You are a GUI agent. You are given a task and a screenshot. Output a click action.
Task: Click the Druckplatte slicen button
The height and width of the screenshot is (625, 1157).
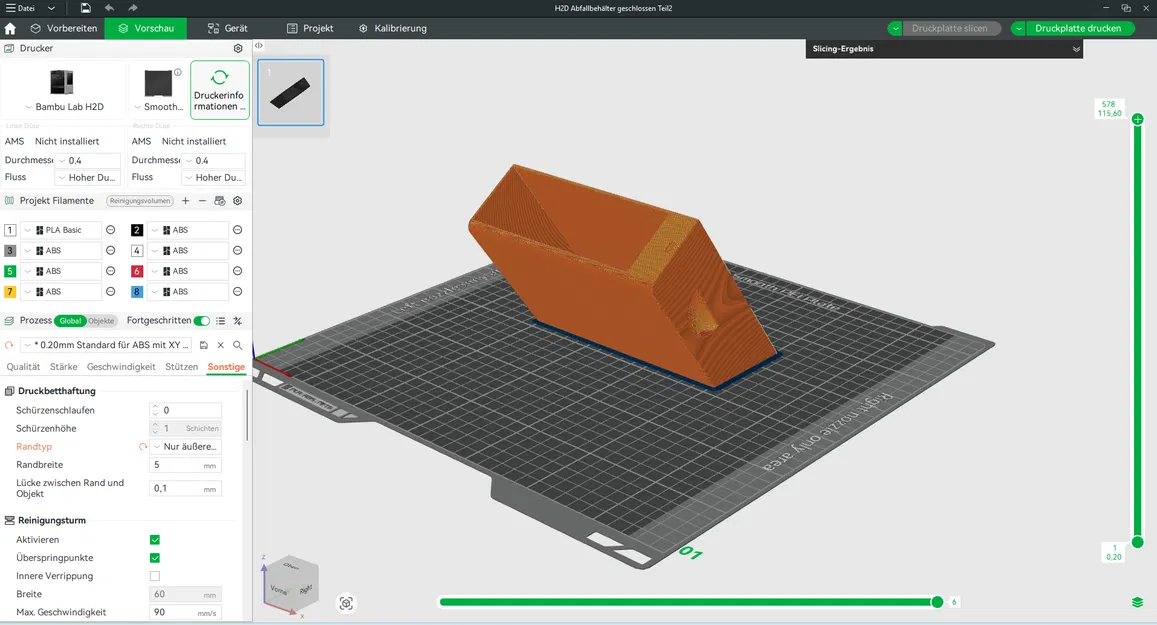[x=949, y=28]
